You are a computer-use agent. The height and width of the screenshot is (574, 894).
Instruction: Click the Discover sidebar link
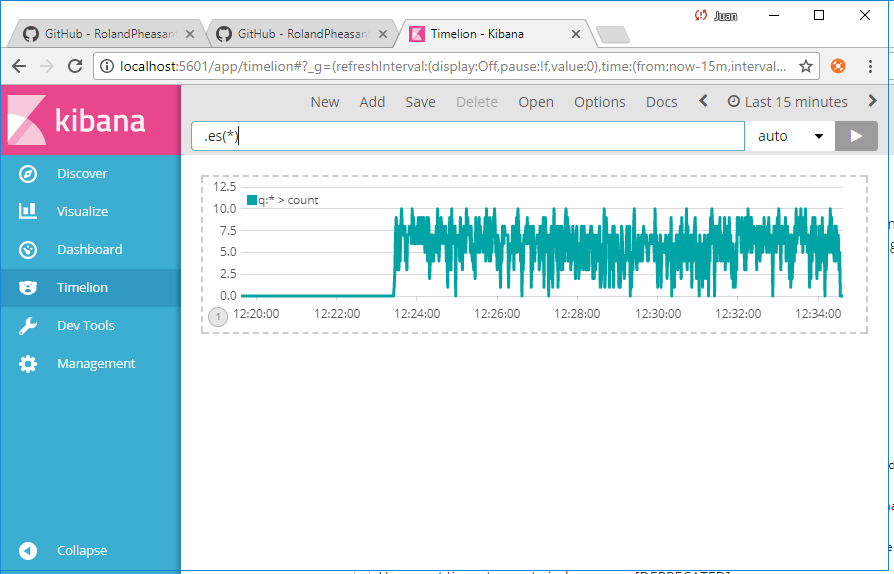[x=82, y=174]
